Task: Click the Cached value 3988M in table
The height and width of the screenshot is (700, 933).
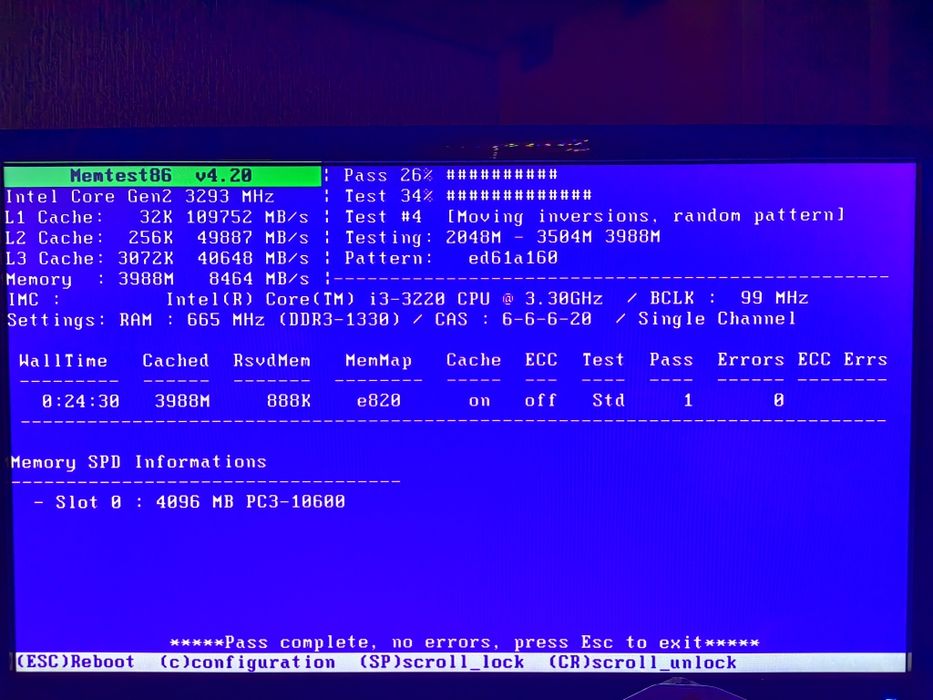Action: pyautogui.click(x=182, y=401)
